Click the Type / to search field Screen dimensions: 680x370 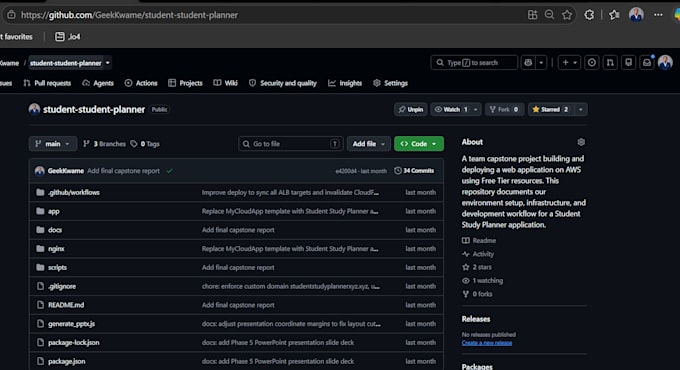click(474, 62)
